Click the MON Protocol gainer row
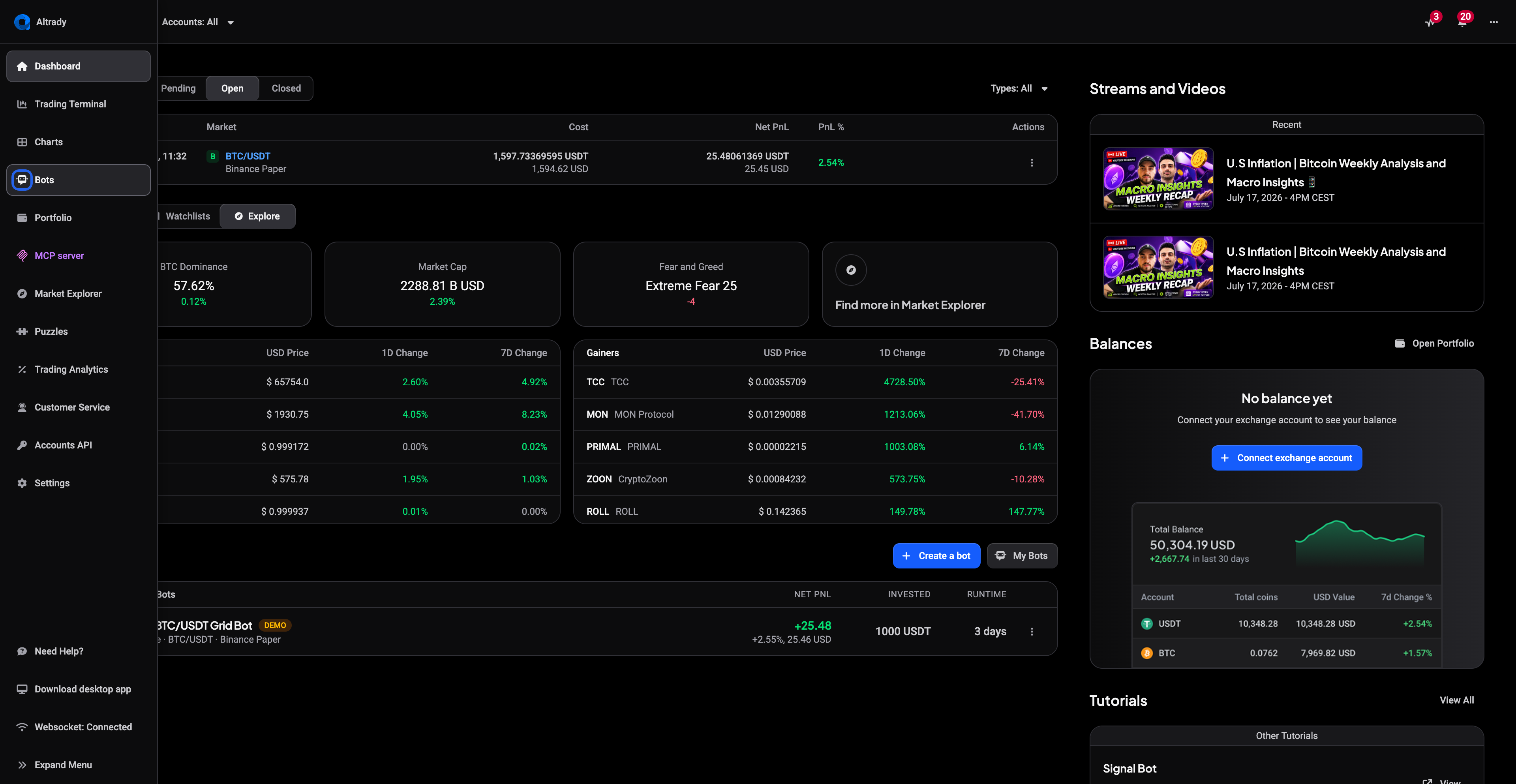The height and width of the screenshot is (784, 1516). tap(815, 415)
